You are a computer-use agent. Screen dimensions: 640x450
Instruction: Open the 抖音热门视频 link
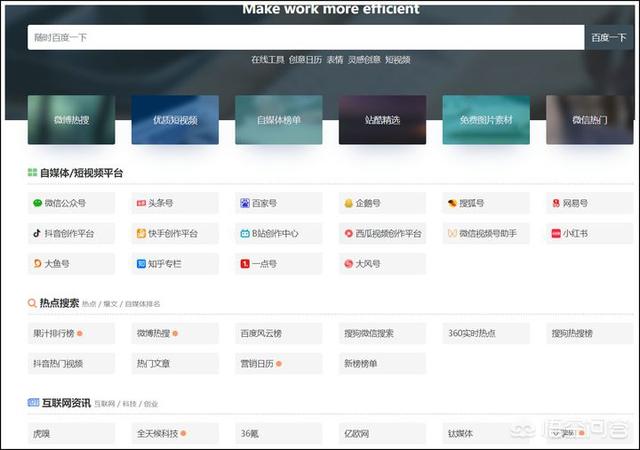[71, 363]
